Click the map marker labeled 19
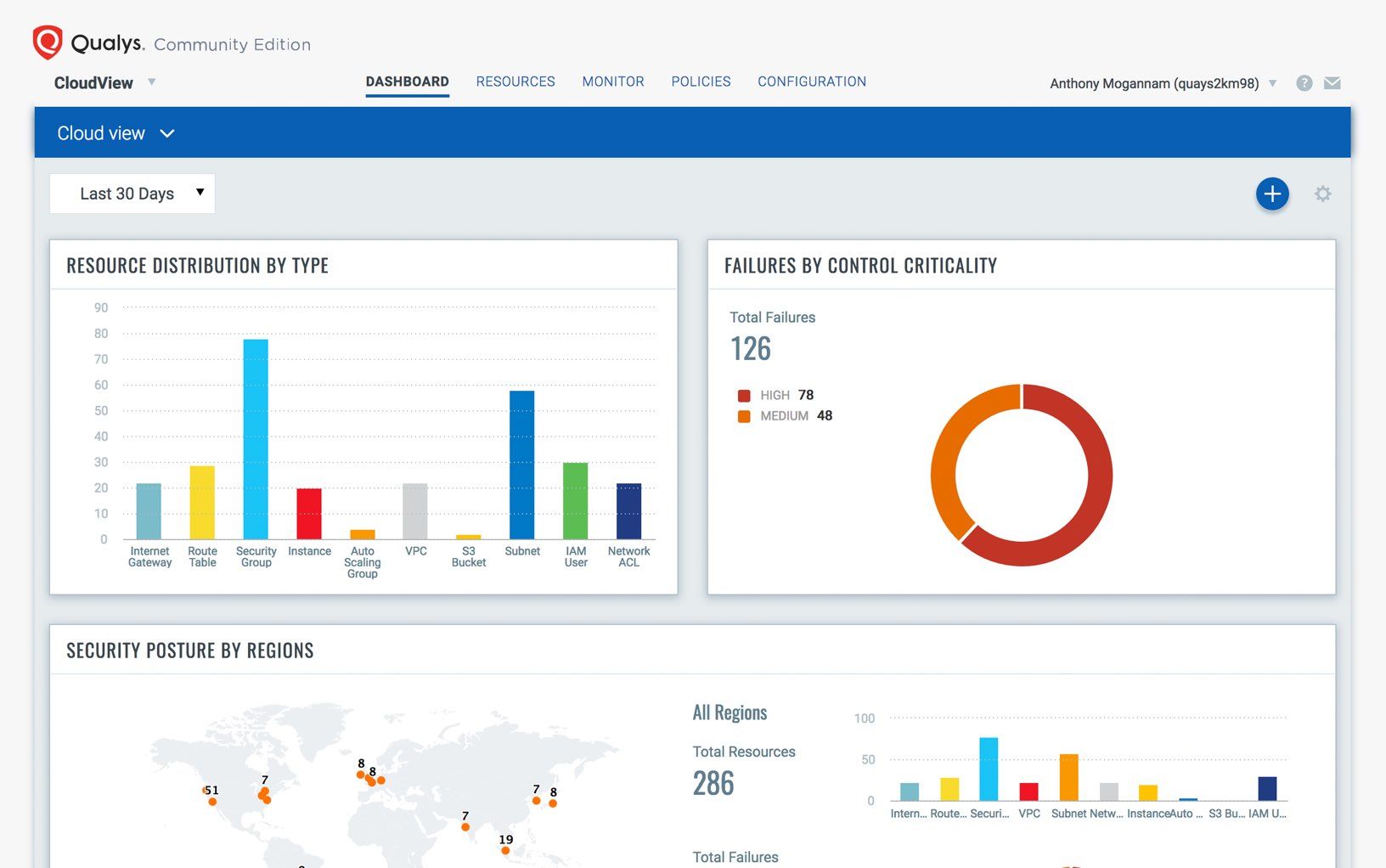The image size is (1386, 868). [505, 850]
